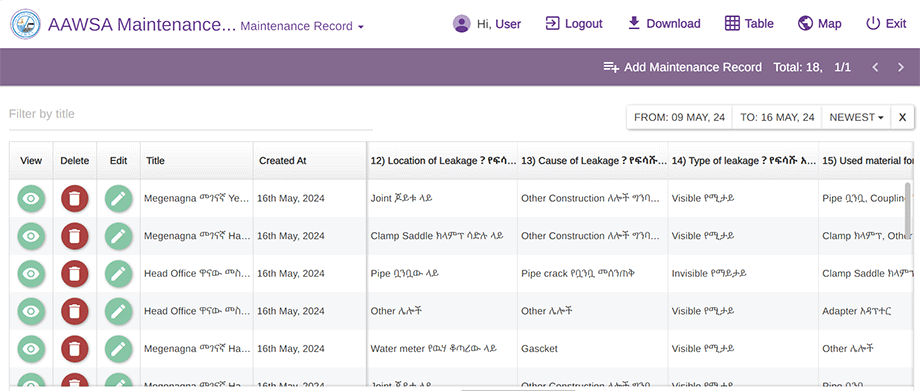Open the user avatar profile icon
Viewport: 920px width, 391px height.
(x=462, y=23)
